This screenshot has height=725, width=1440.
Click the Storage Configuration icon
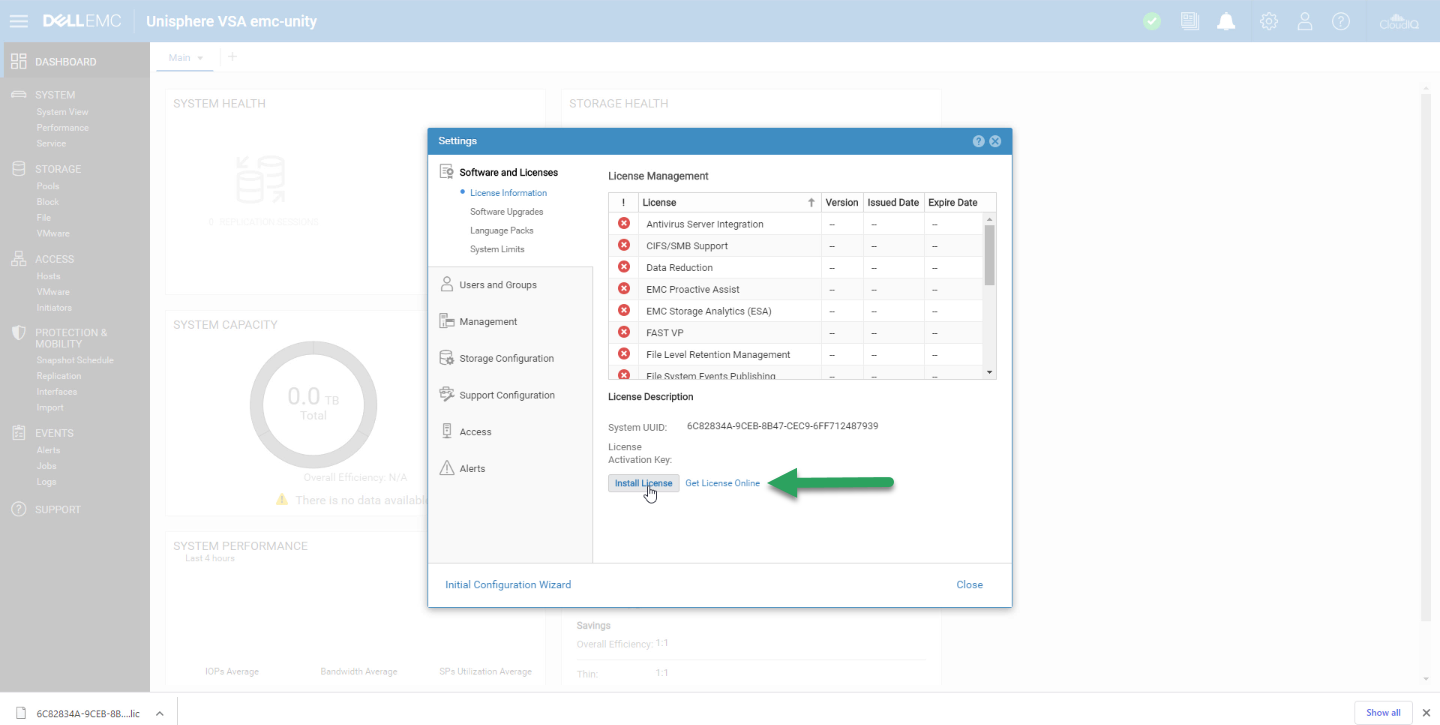[447, 358]
